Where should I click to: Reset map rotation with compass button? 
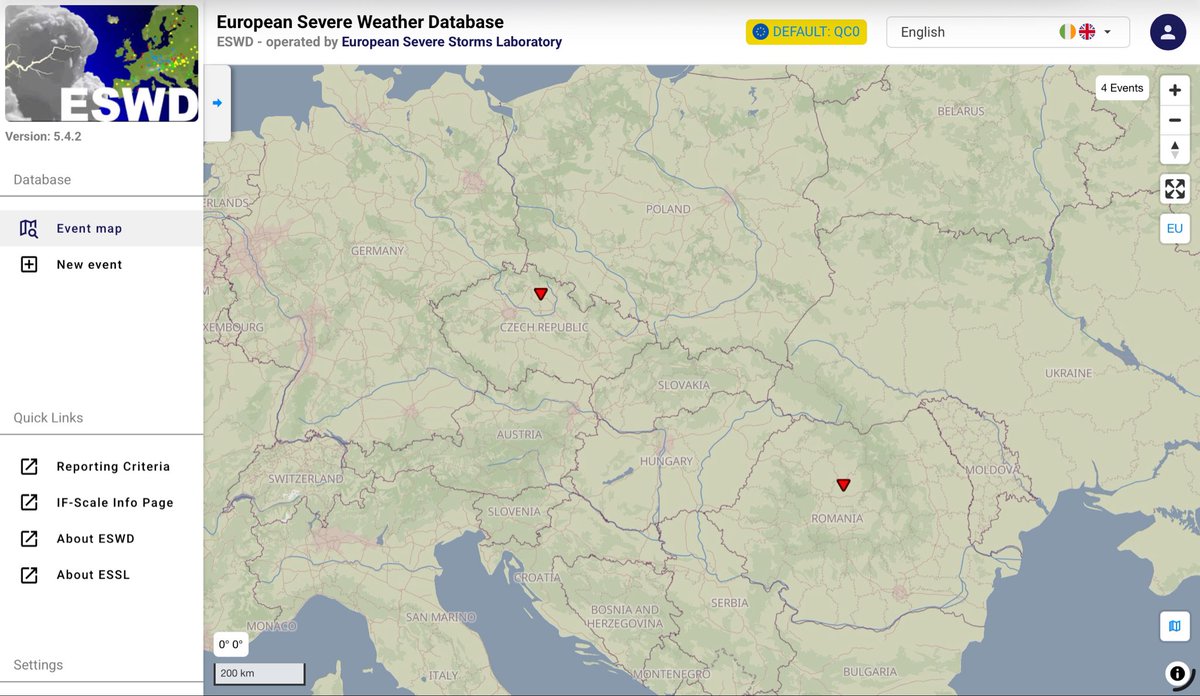click(1175, 149)
